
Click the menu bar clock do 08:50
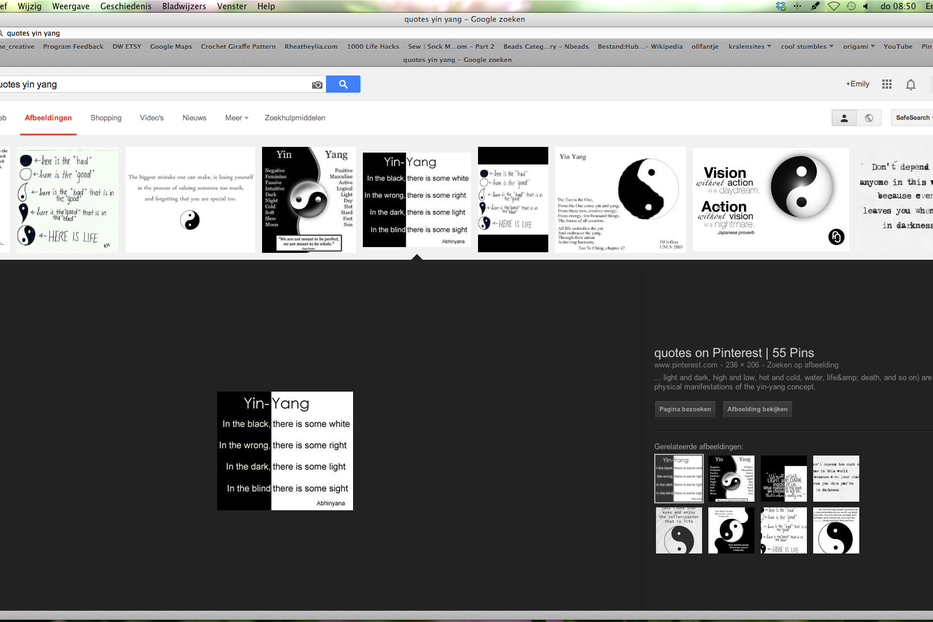pyautogui.click(x=898, y=6)
